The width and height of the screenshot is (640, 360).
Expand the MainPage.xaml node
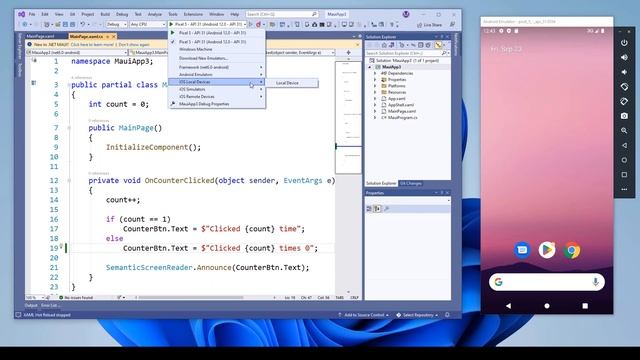(375, 111)
